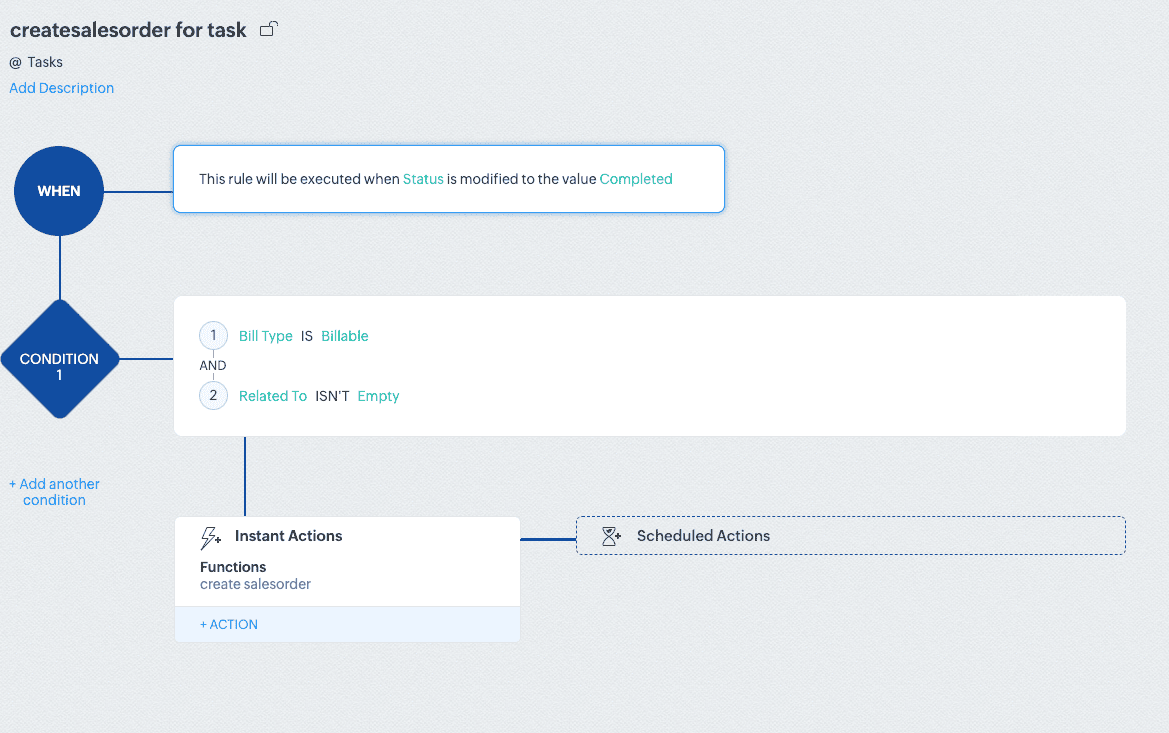Select the Related To criteria field
1169x733 pixels.
[x=273, y=396]
